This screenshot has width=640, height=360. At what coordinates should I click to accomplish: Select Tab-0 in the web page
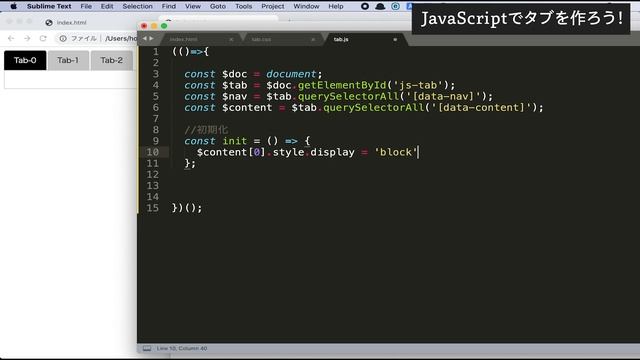coord(25,60)
